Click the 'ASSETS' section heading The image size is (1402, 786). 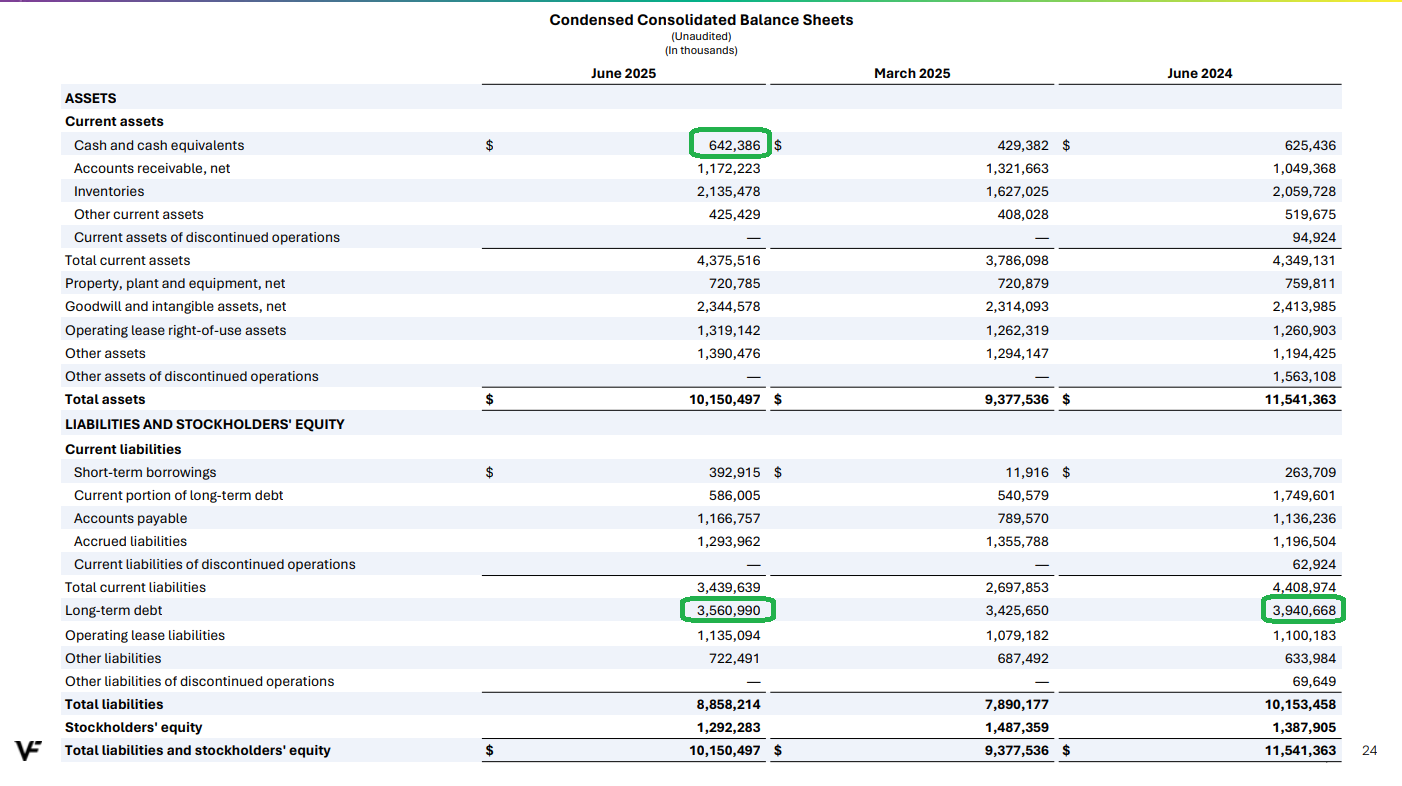91,98
